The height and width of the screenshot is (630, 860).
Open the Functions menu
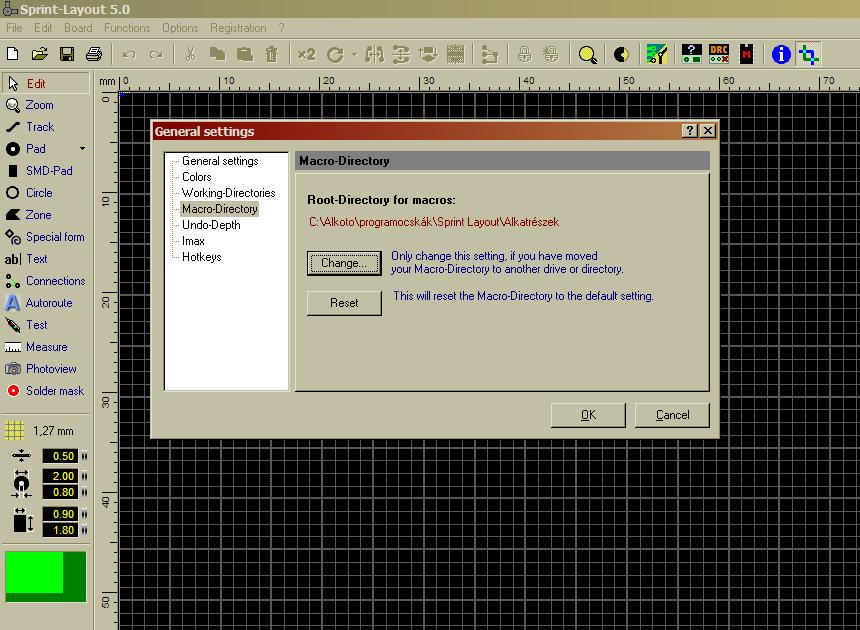pyautogui.click(x=127, y=27)
